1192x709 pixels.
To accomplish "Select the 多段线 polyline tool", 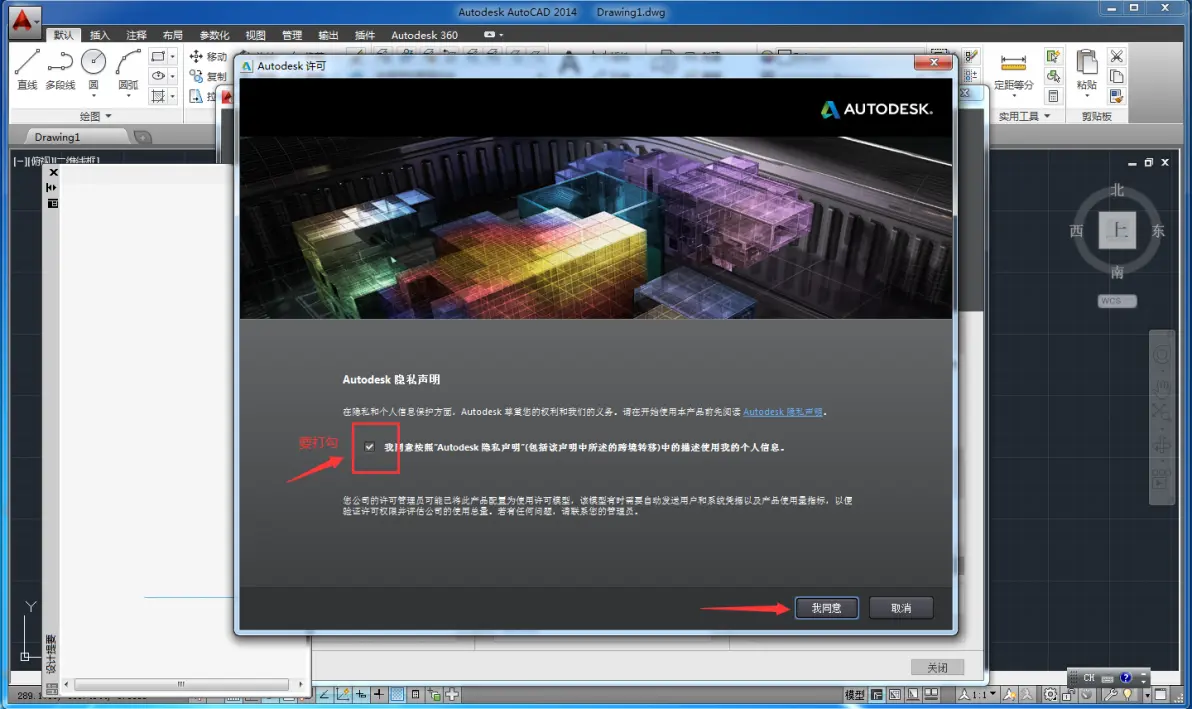I will tap(60, 70).
